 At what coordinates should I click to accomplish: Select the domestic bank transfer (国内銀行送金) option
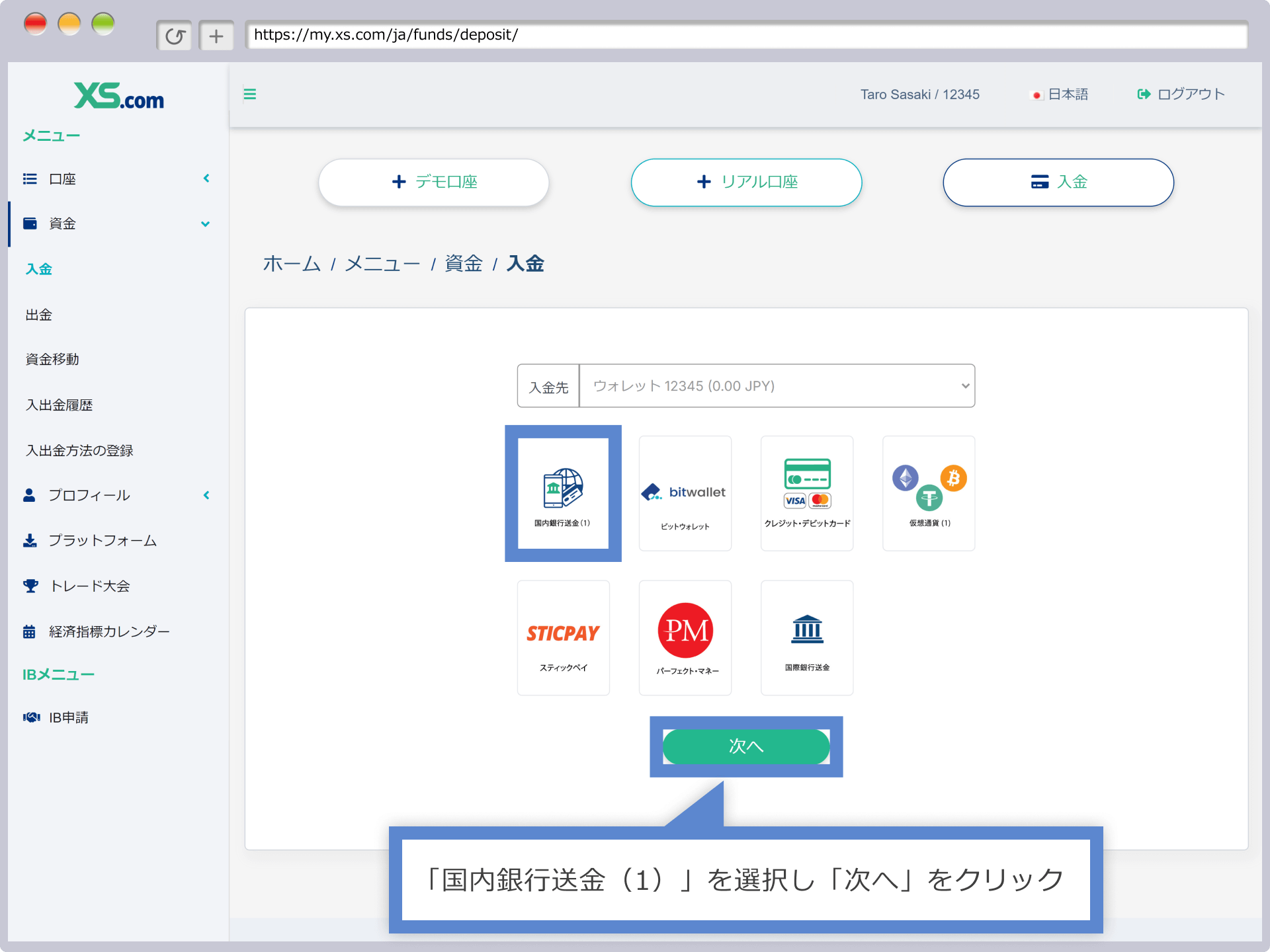tap(563, 493)
